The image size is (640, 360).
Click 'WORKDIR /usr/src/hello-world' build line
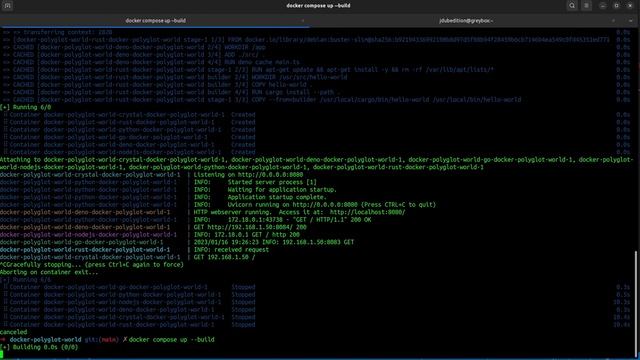(x=175, y=78)
